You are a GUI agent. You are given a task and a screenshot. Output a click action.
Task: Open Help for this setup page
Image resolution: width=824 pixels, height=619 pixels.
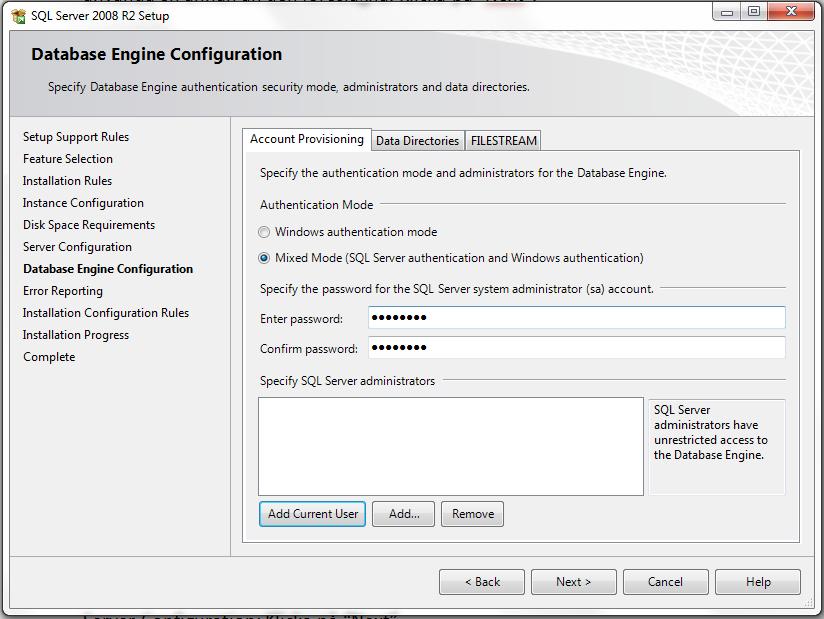click(758, 582)
